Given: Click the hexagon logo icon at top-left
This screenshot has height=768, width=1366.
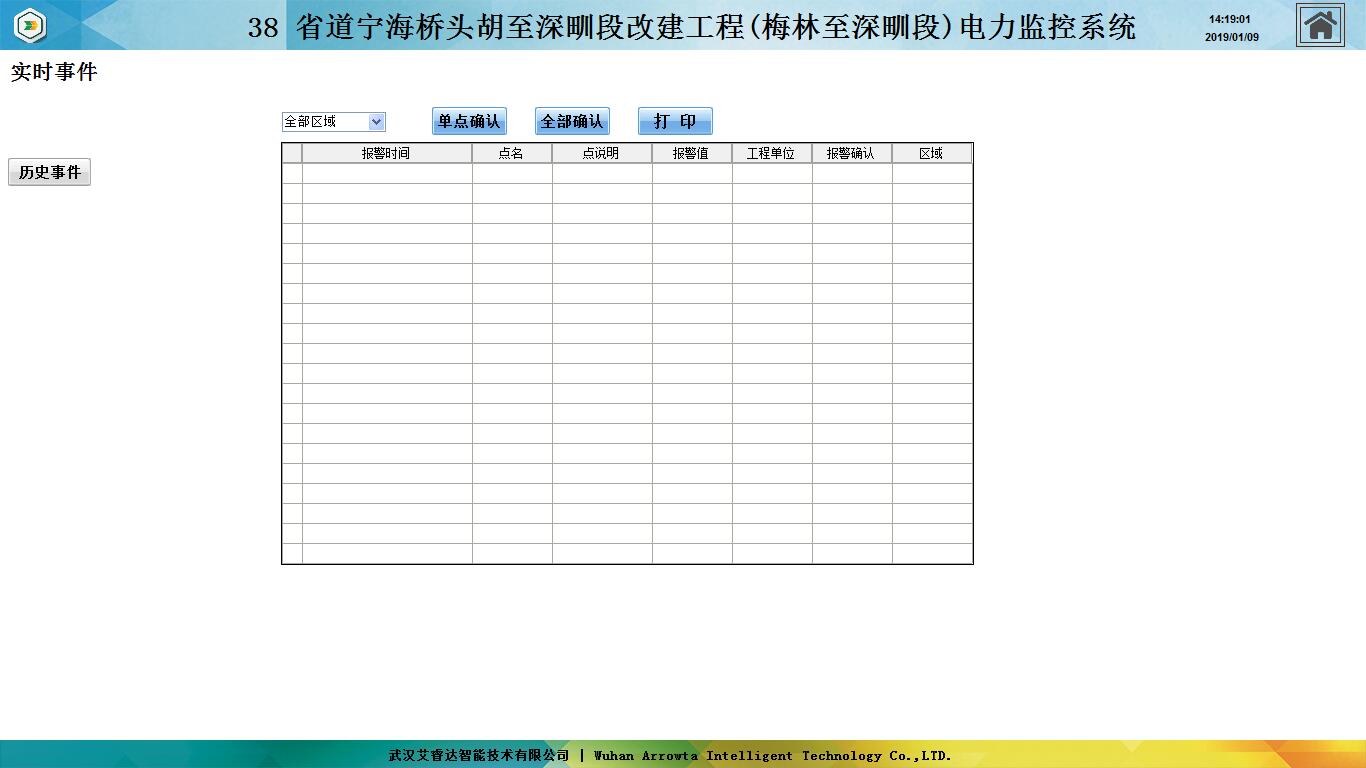Looking at the screenshot, I should (30, 25).
